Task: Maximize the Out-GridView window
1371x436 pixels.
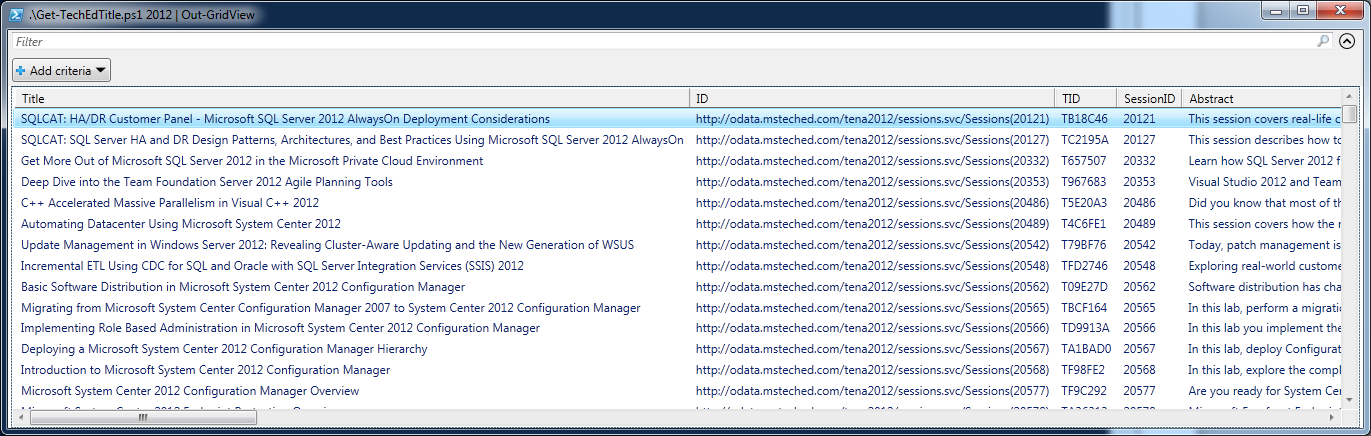Action: click(1302, 11)
